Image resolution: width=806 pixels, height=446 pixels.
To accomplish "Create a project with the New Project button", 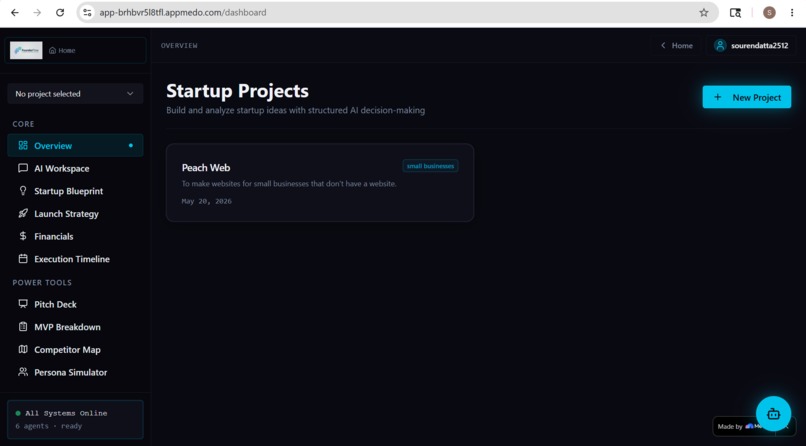I will click(x=747, y=97).
